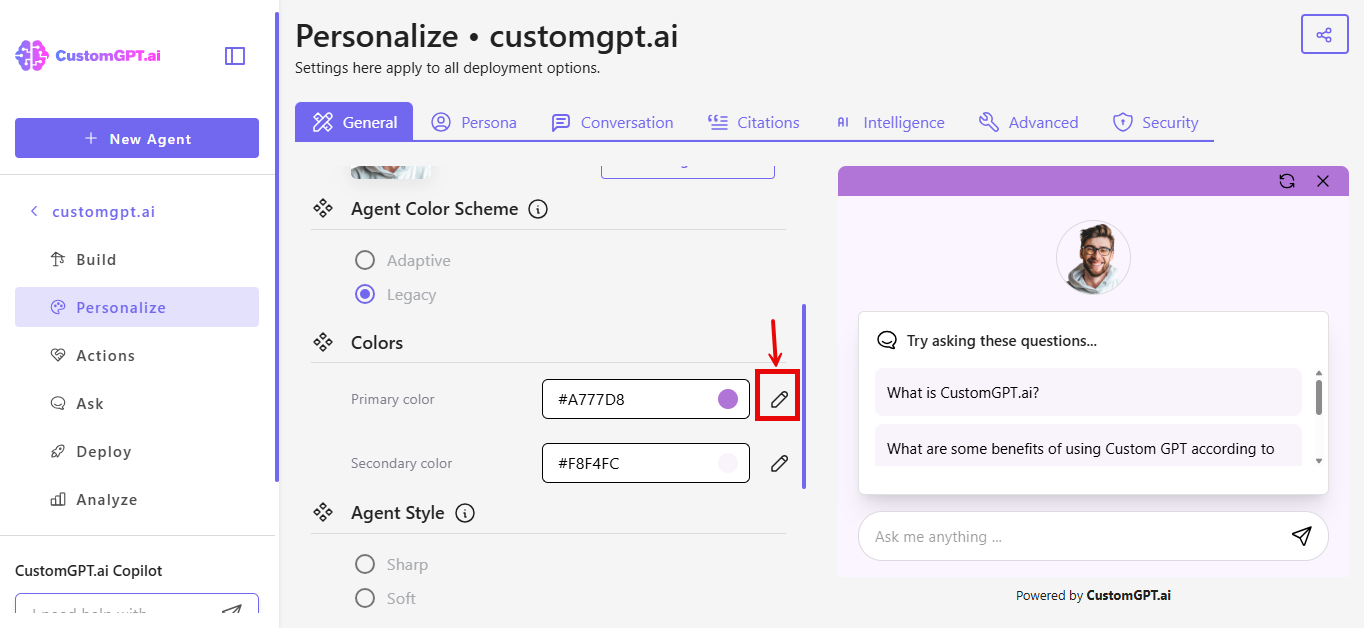
Task: Send a message using the paper plane icon
Action: pos(1301,536)
